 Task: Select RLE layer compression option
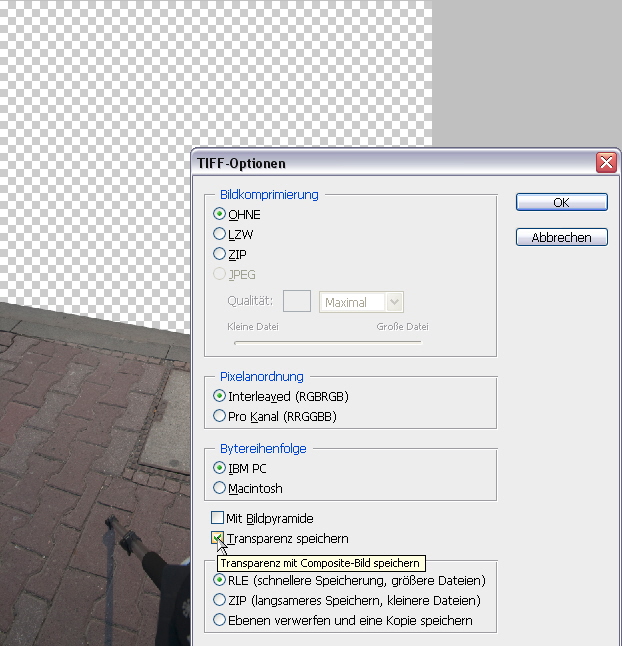click(x=220, y=580)
